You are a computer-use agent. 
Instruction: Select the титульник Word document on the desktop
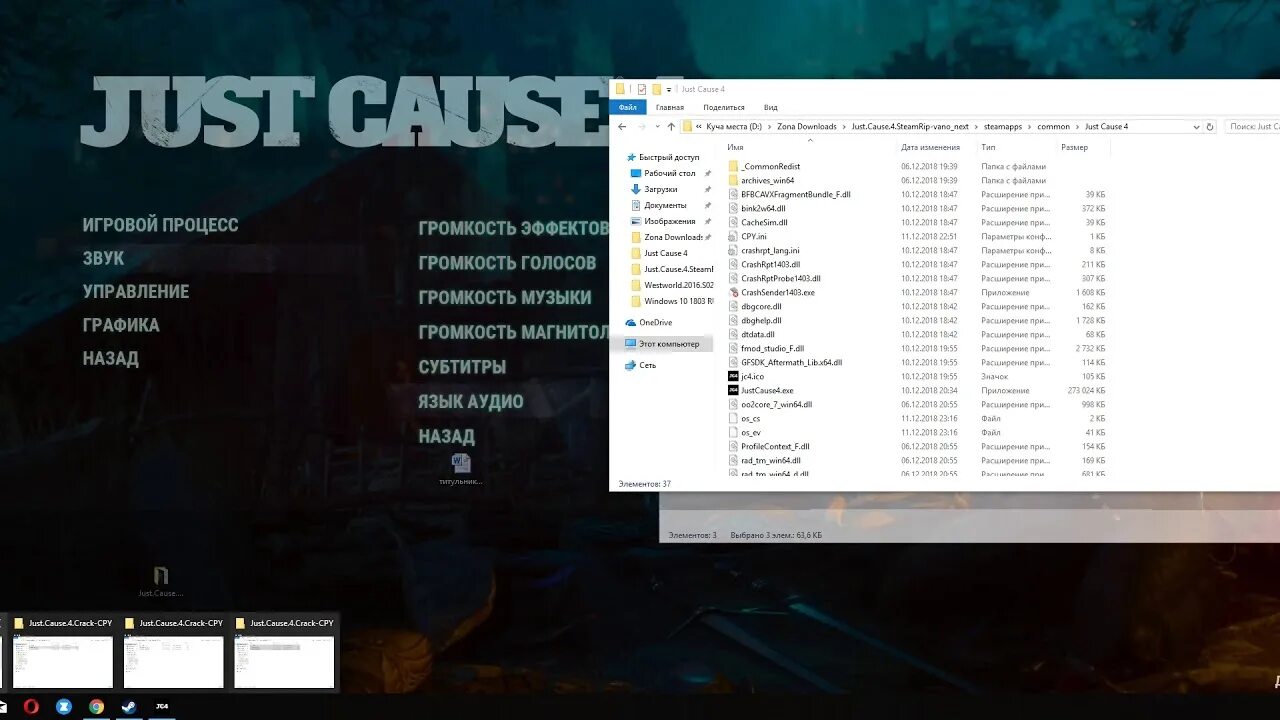[x=461, y=468]
